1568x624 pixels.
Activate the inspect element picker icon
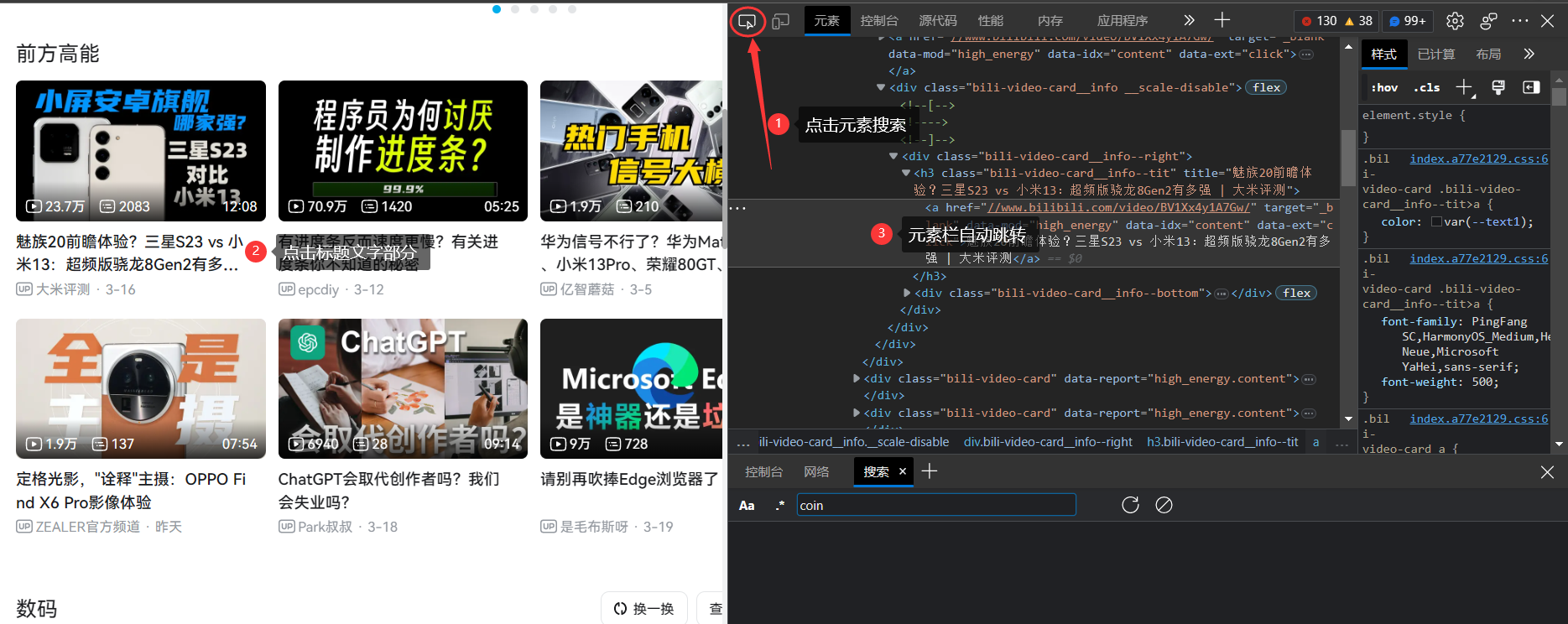[x=747, y=21]
